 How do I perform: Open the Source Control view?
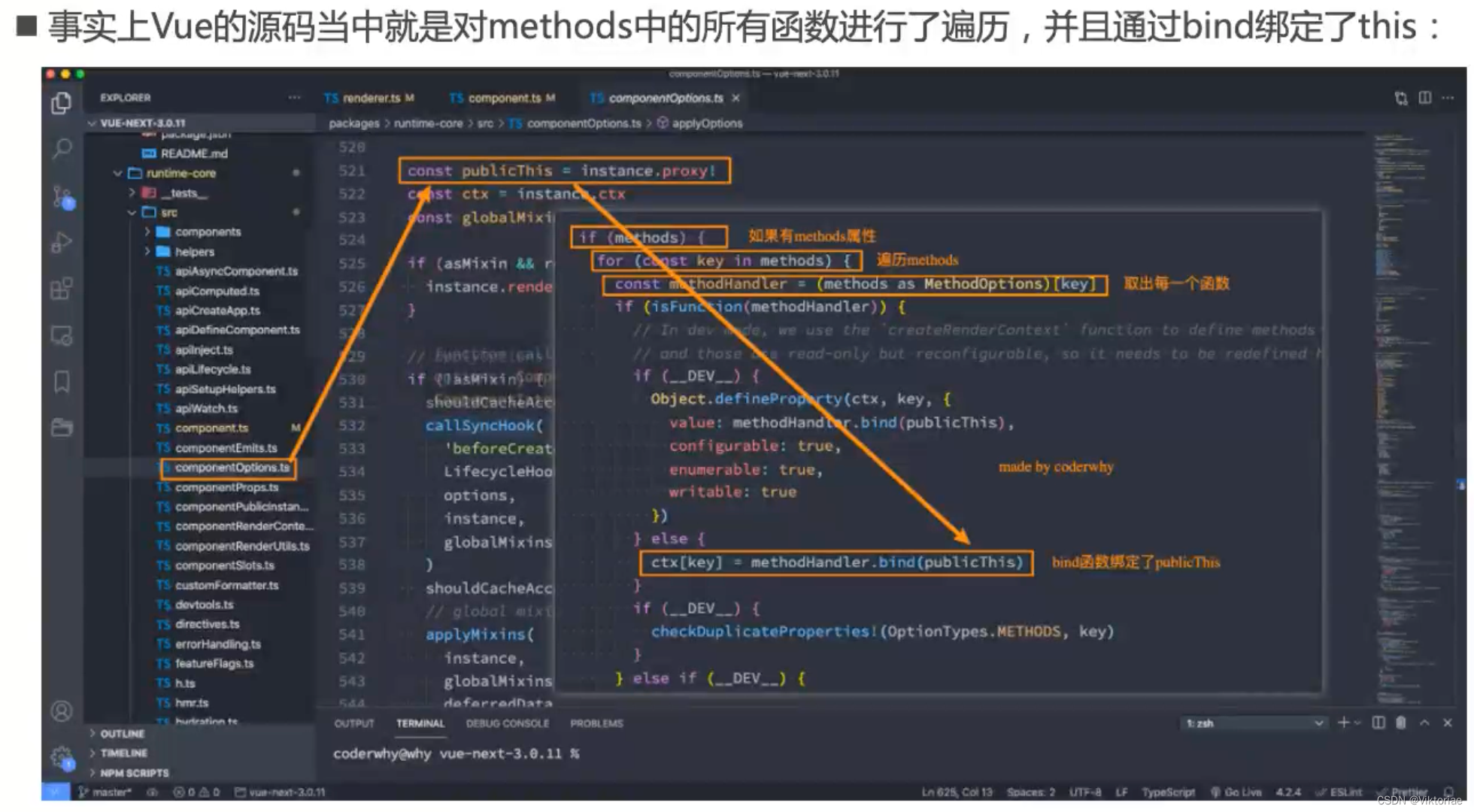(x=63, y=197)
